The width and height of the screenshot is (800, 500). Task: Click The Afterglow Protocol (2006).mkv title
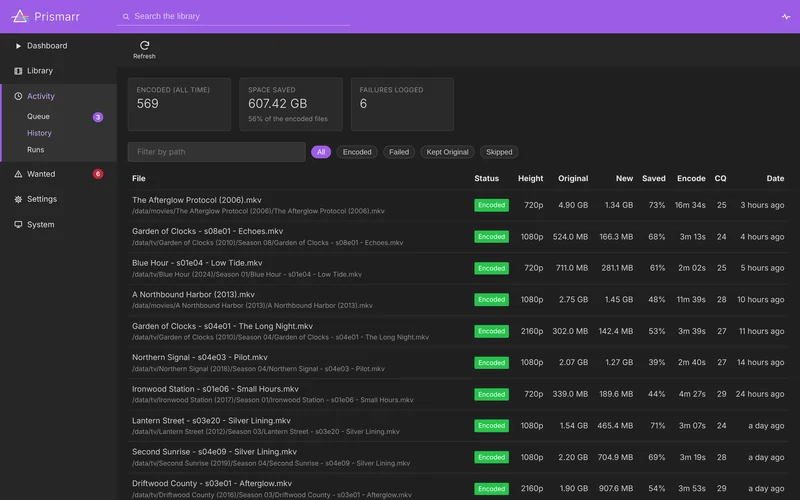tap(196, 200)
